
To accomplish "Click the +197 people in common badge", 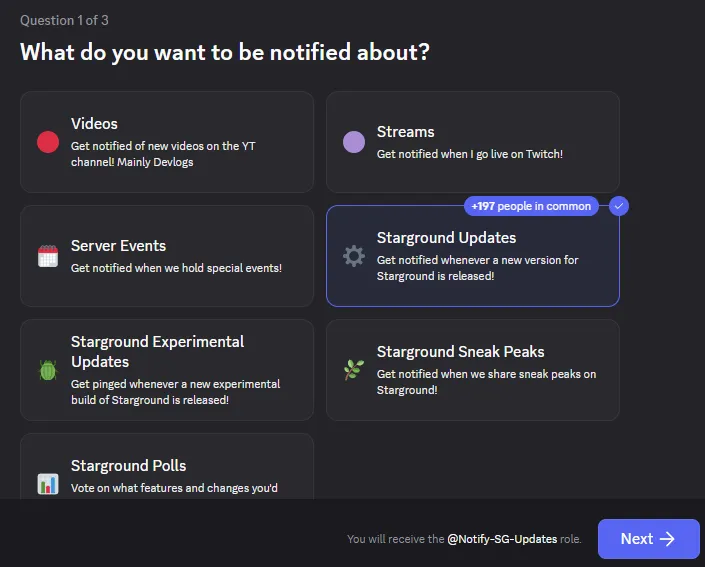I will (531, 206).
